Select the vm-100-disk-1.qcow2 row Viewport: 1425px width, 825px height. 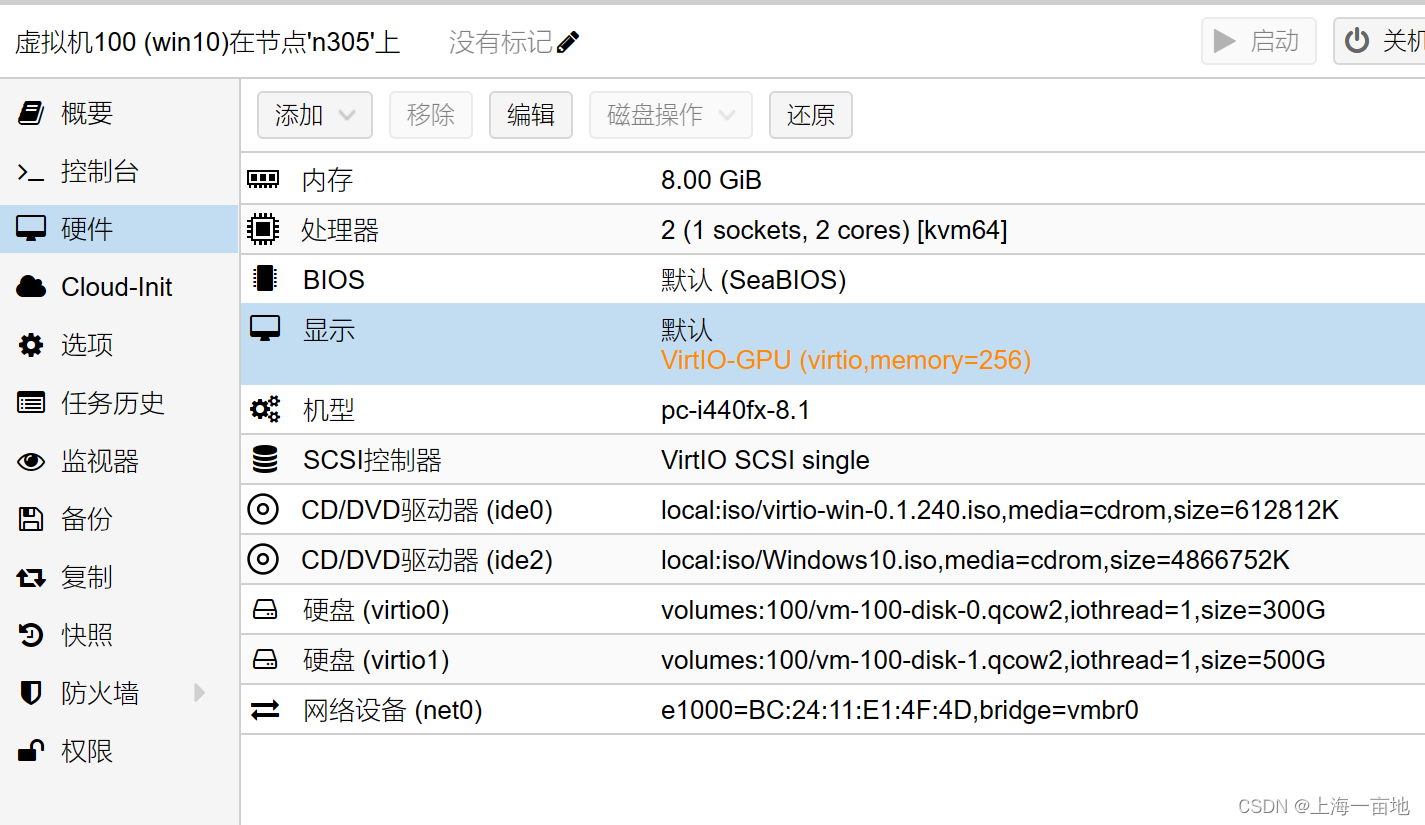[833, 660]
